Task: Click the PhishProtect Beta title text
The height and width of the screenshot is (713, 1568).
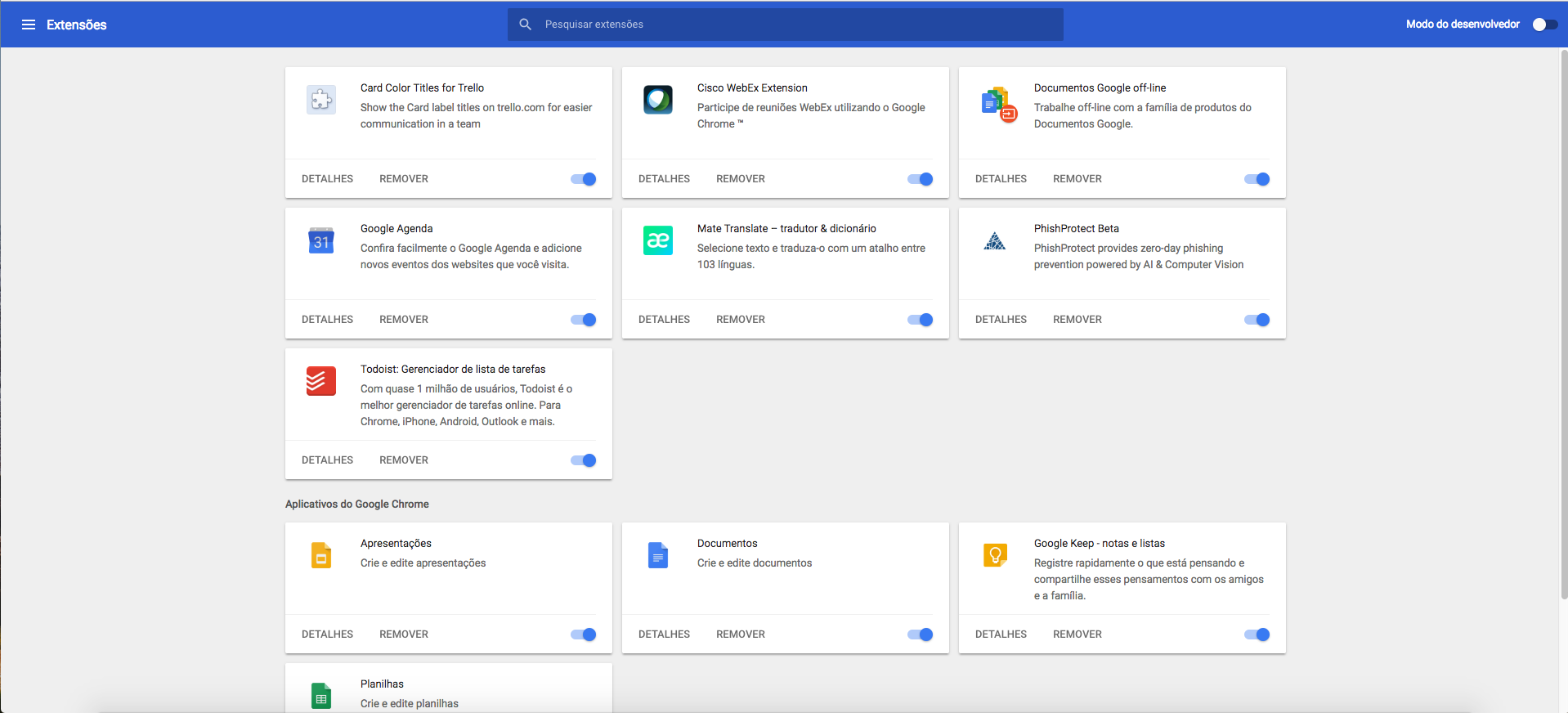Action: [1077, 229]
